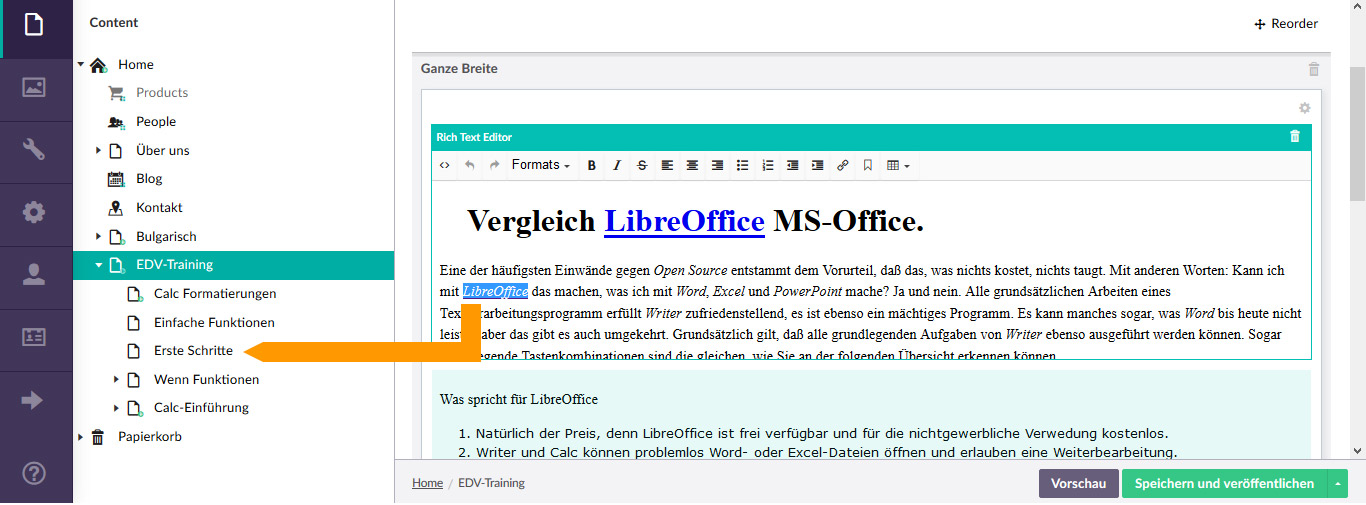1366x505 pixels.
Task: Expand the Wenn Funktionen tree node
Action: [117, 380]
